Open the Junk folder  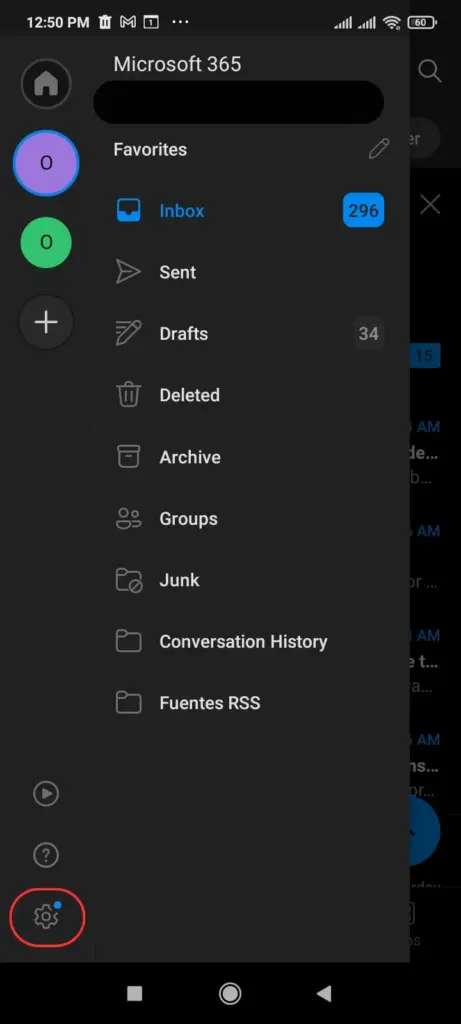tap(249, 580)
